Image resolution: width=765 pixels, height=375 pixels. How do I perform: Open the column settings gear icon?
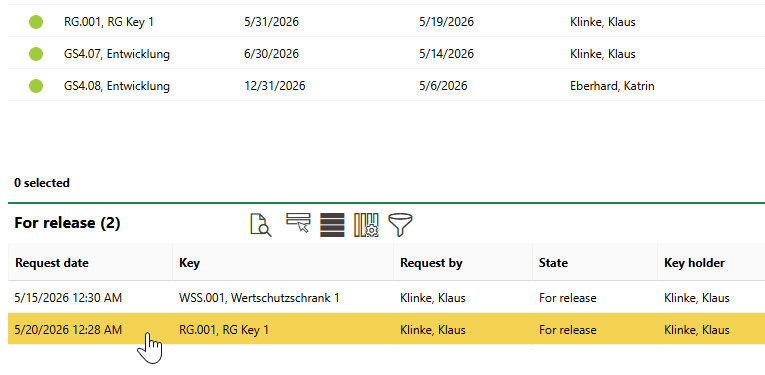point(366,225)
